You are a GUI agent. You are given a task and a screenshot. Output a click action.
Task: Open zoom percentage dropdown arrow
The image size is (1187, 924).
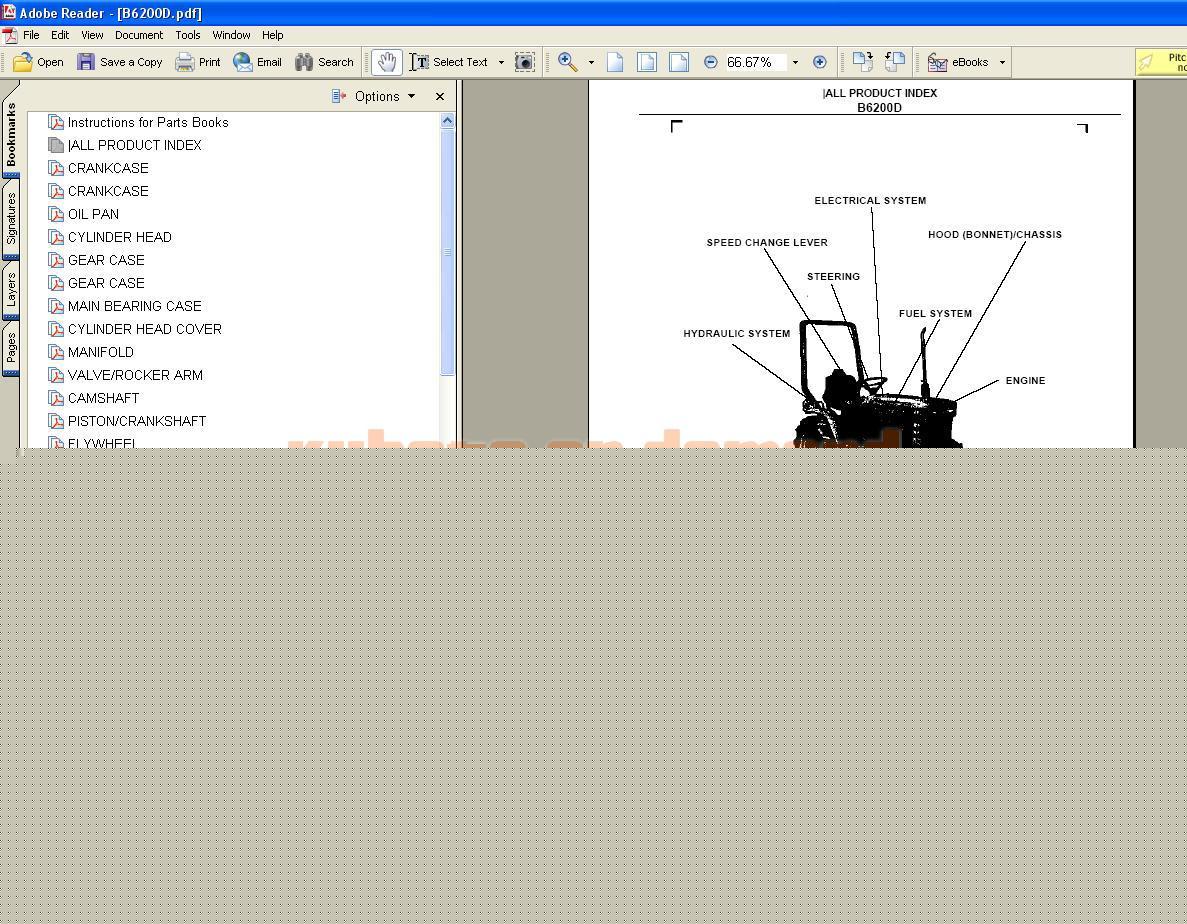pyautogui.click(x=795, y=62)
